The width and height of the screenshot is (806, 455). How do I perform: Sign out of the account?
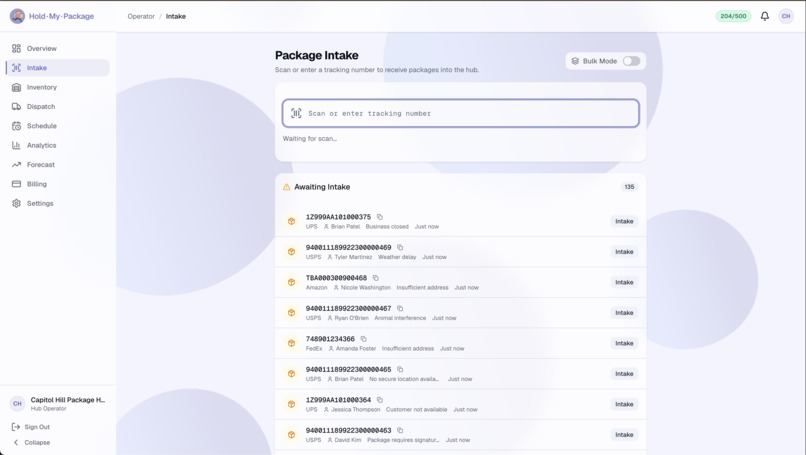[x=31, y=427]
